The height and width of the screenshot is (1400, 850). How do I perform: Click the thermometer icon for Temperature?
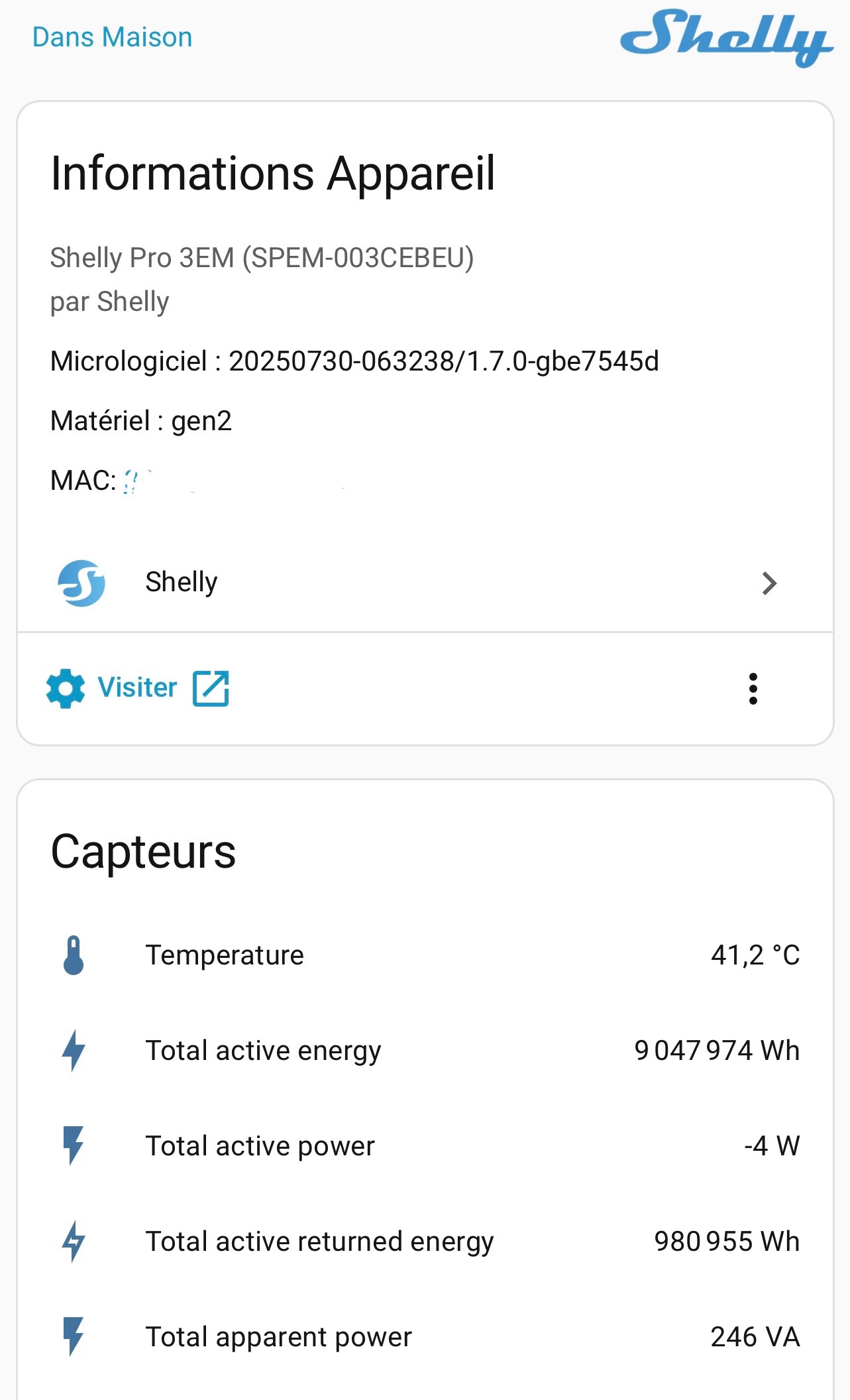(74, 955)
